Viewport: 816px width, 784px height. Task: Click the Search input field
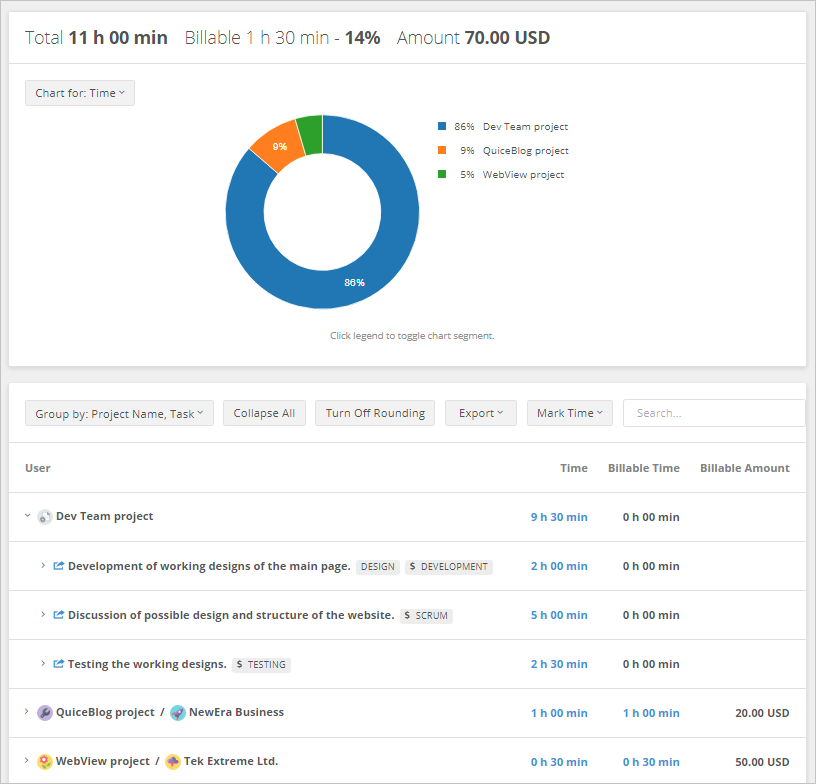point(713,413)
